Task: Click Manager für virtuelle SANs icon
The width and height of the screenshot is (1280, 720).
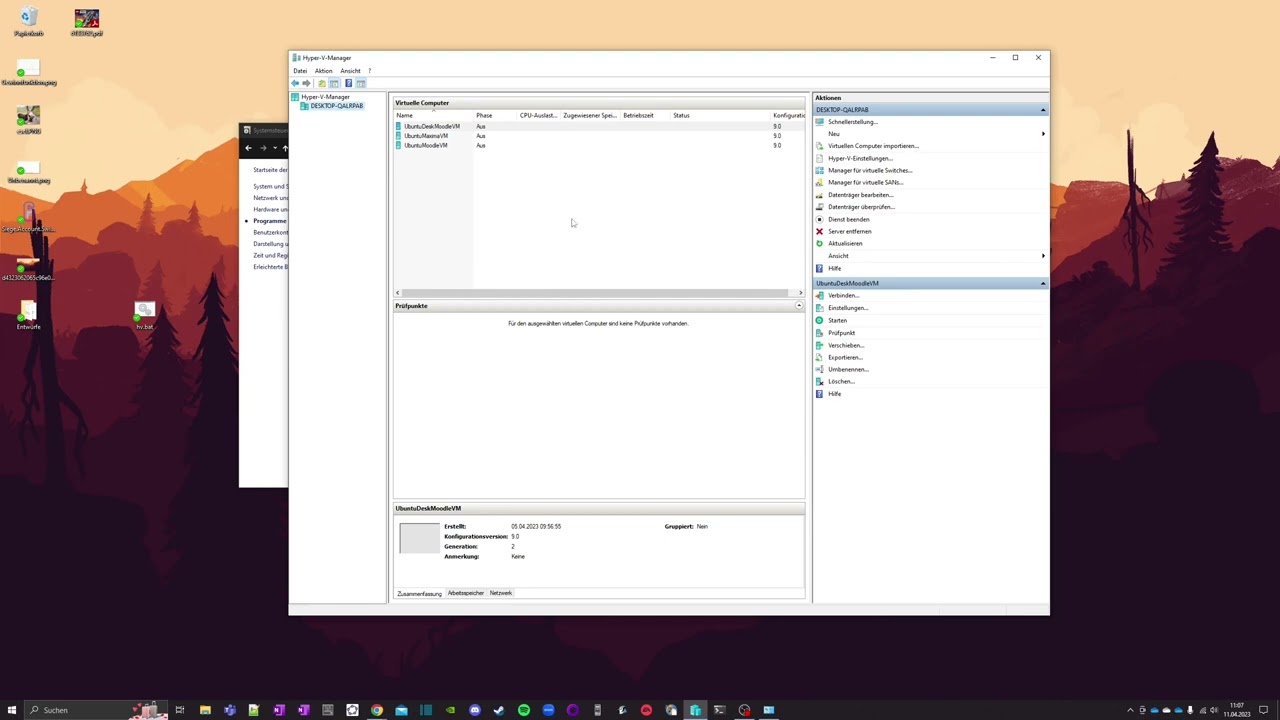Action: click(820, 183)
